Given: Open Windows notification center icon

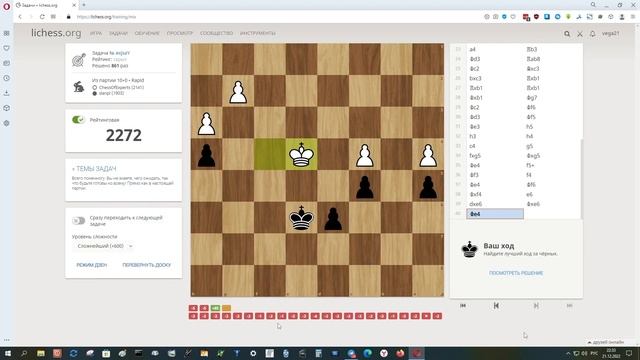Looking at the screenshot, I should click(x=629, y=353).
